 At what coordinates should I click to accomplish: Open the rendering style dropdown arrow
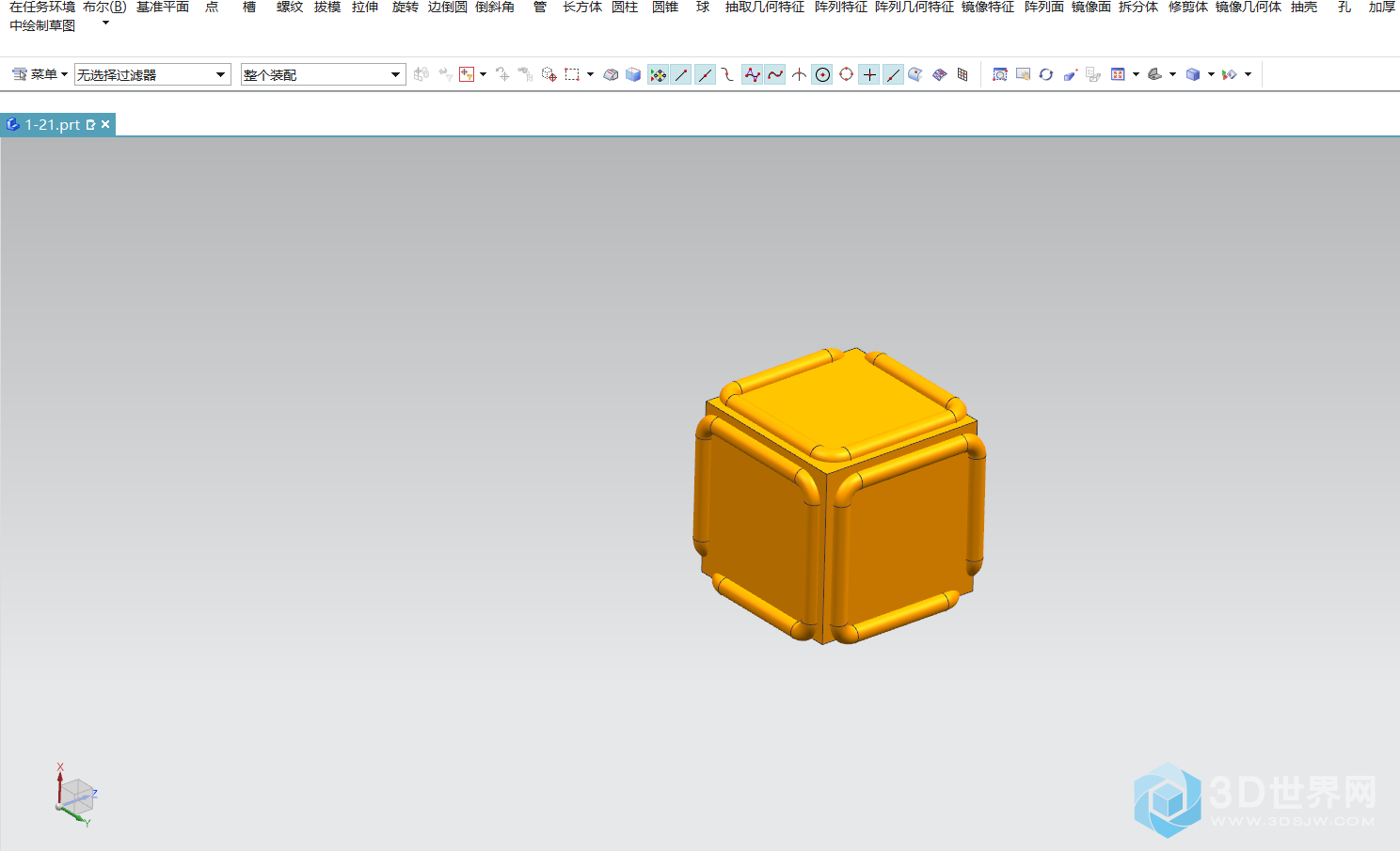click(1211, 74)
